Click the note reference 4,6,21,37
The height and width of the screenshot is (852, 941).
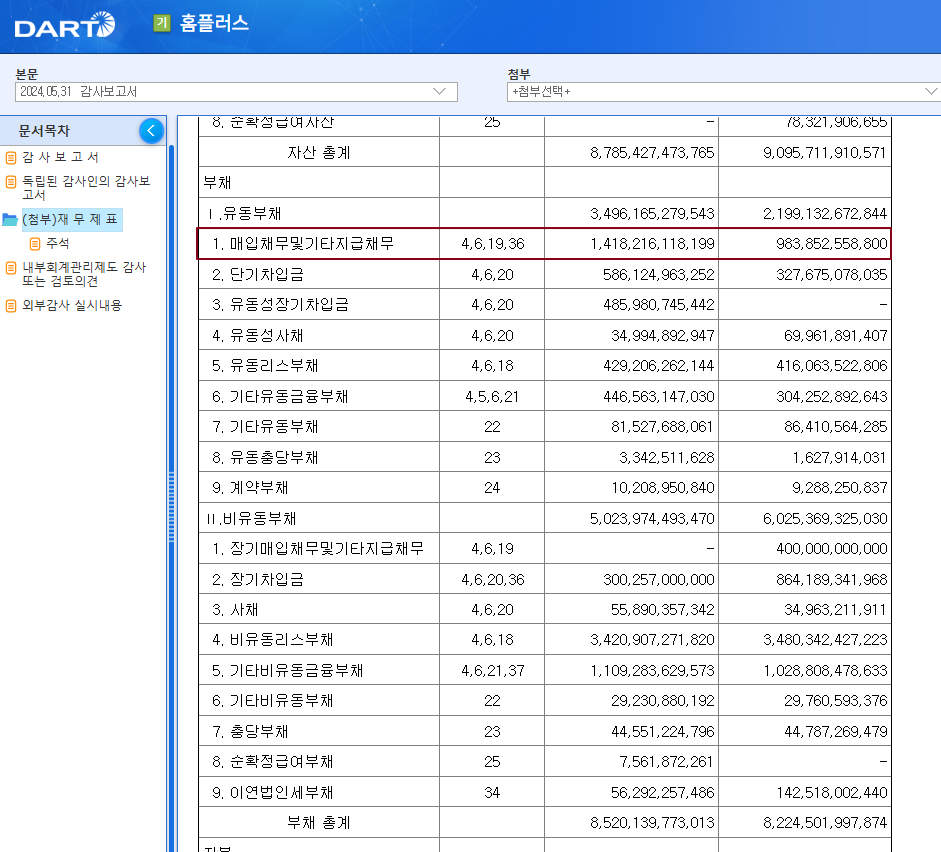[x=493, y=671]
